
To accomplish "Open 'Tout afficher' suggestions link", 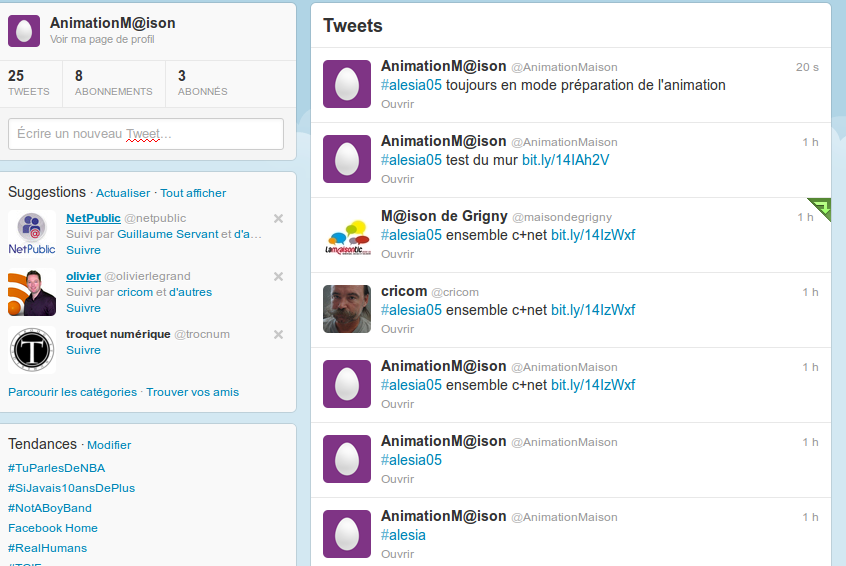I will tap(193, 193).
